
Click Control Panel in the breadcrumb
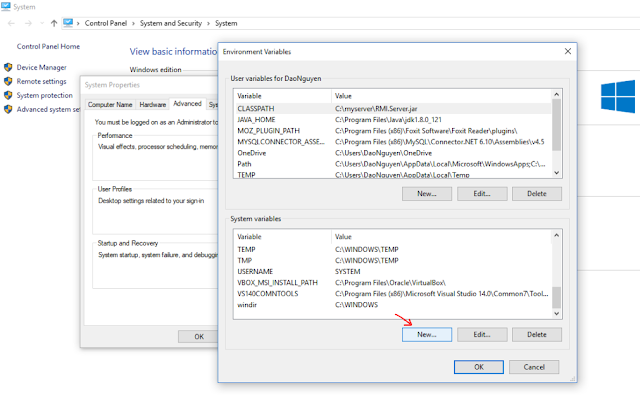(x=106, y=23)
